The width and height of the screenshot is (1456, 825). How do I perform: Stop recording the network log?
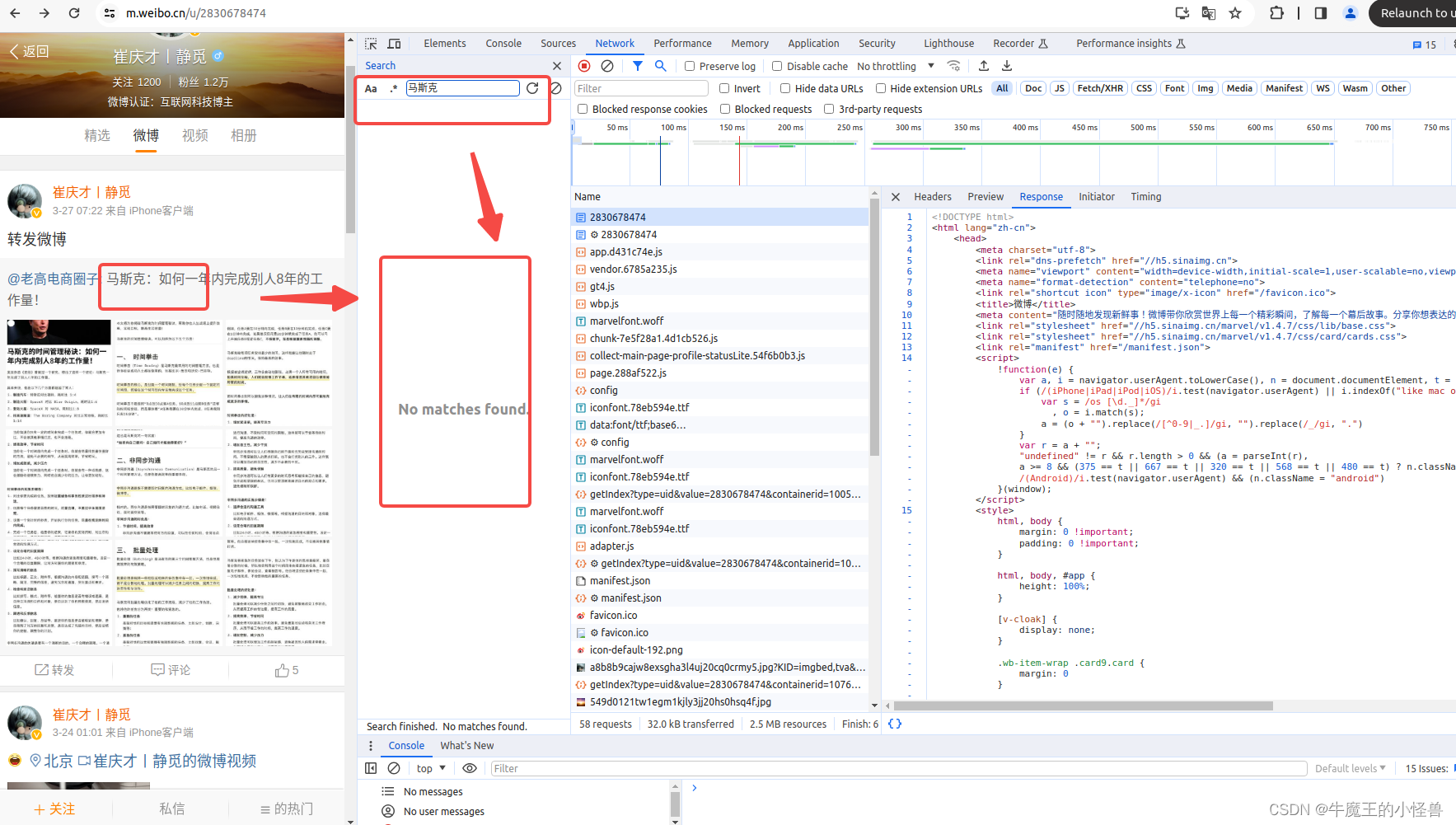coord(584,66)
